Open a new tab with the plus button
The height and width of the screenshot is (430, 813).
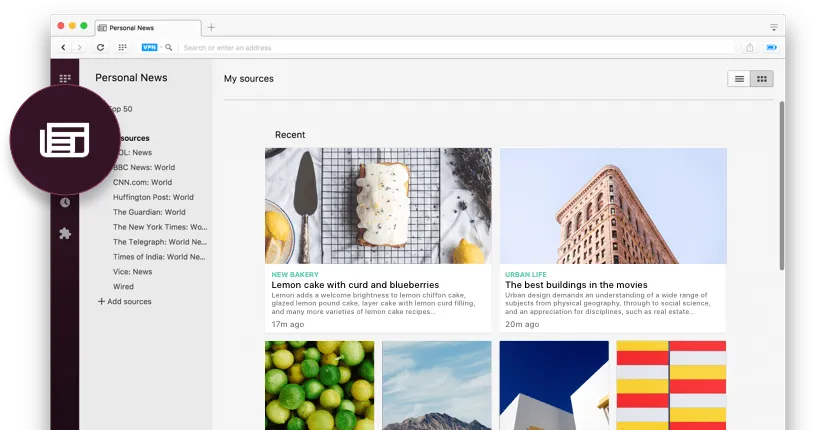(x=211, y=27)
